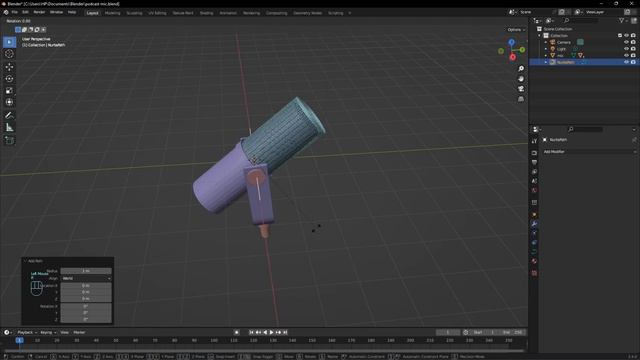Switch orthographic/perspective grid icon
This screenshot has height=360, width=640.
[521, 99]
